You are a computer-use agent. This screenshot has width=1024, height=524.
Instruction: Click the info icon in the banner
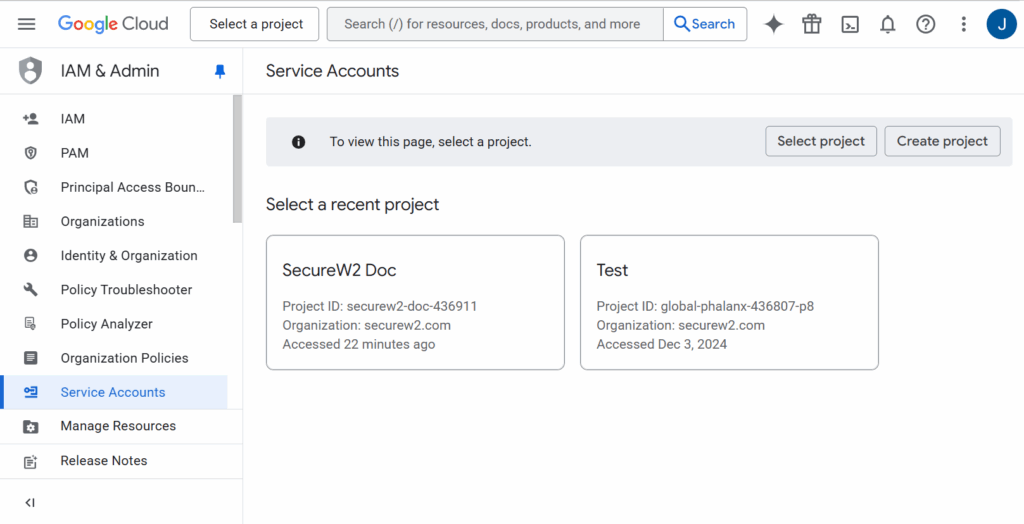tap(298, 142)
